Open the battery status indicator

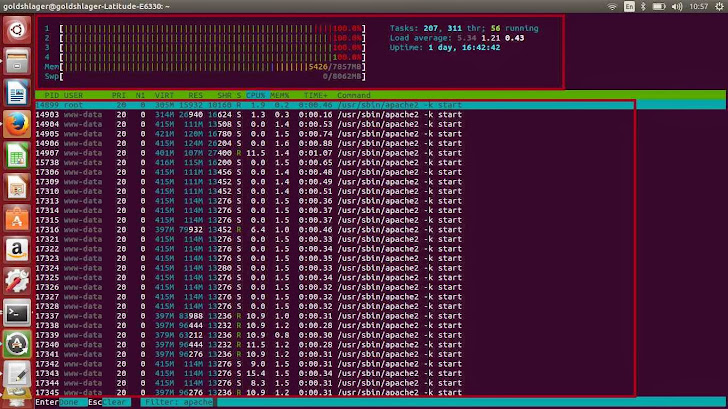[659, 6]
